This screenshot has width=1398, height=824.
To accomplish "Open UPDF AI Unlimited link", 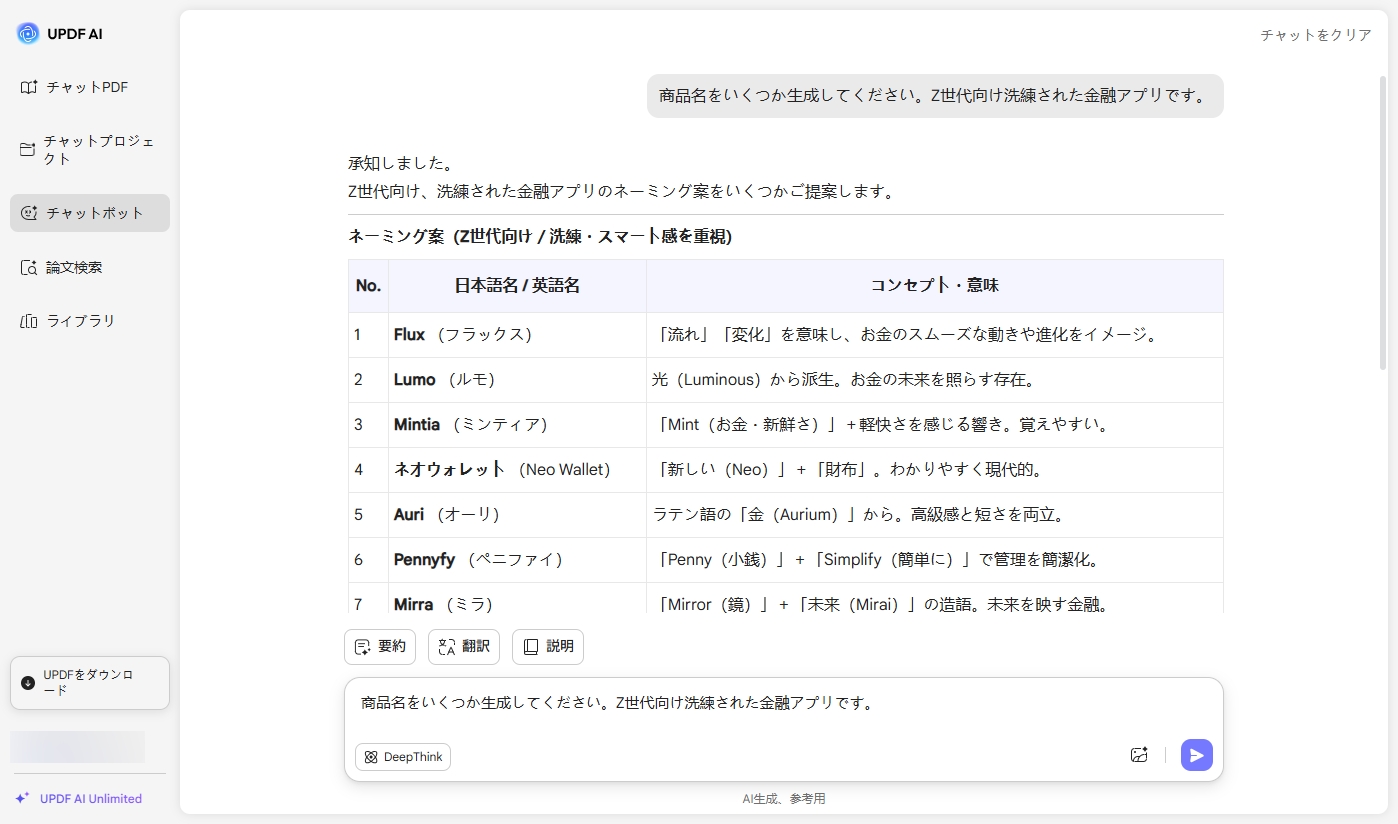I will pyautogui.click(x=91, y=799).
